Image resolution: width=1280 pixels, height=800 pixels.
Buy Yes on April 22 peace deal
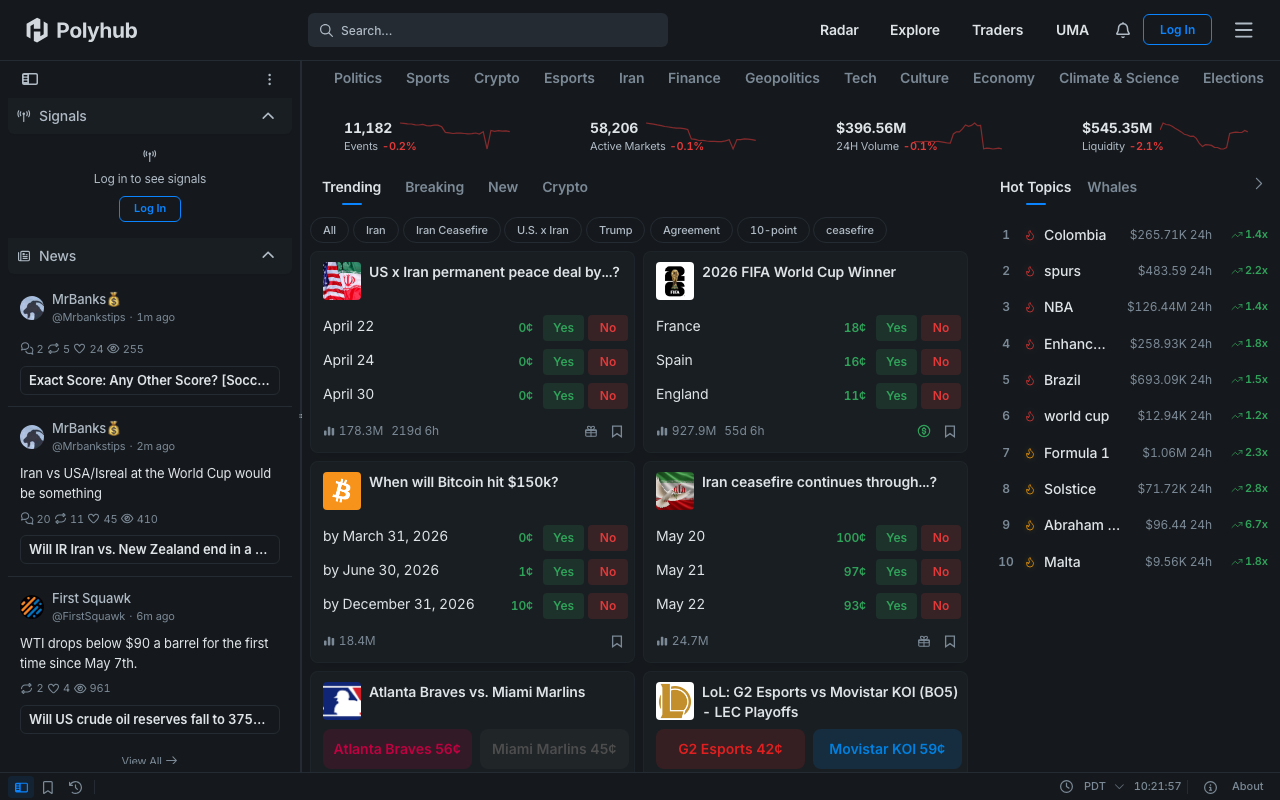[564, 328]
